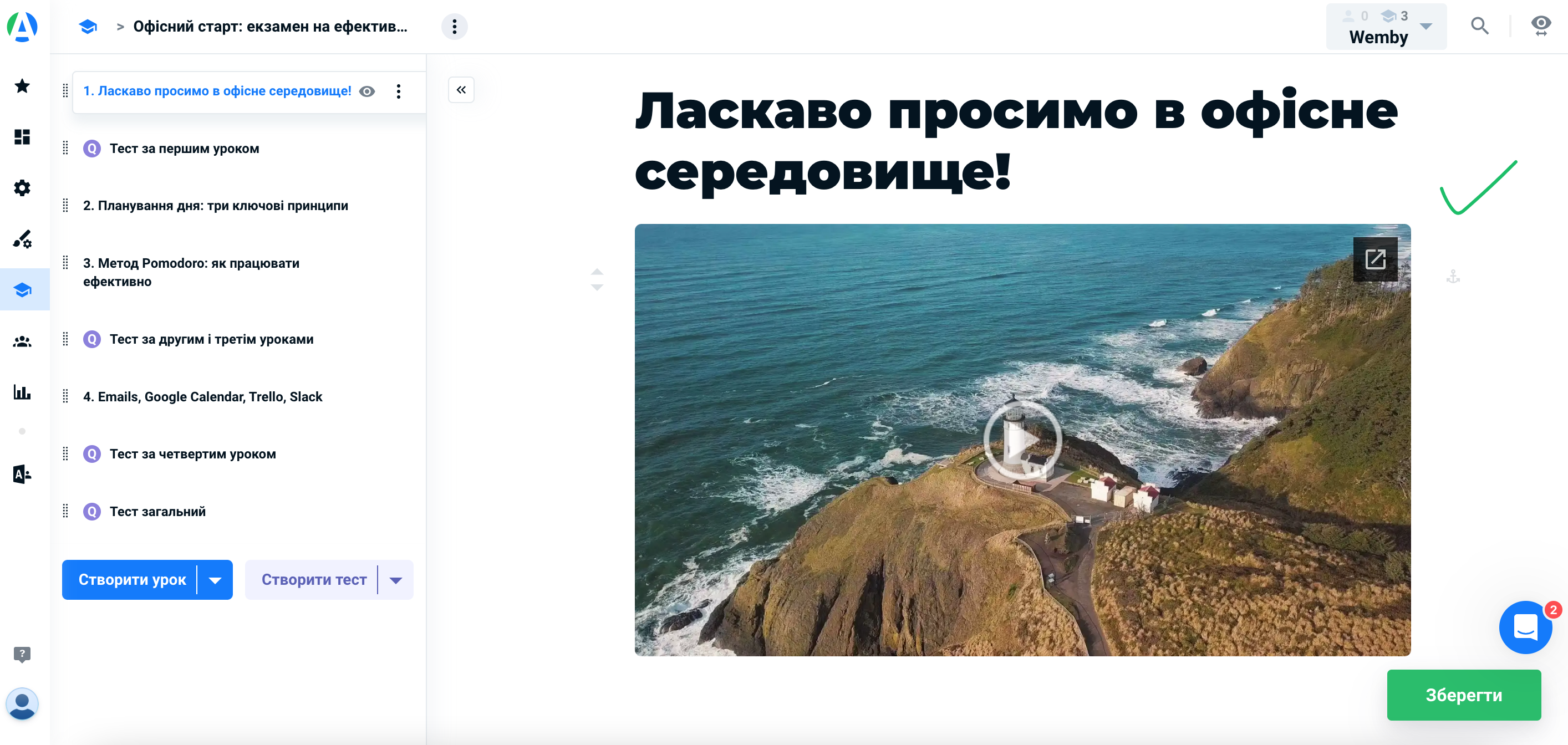
Task: Click Q icon of Тест загальний
Action: (x=92, y=511)
